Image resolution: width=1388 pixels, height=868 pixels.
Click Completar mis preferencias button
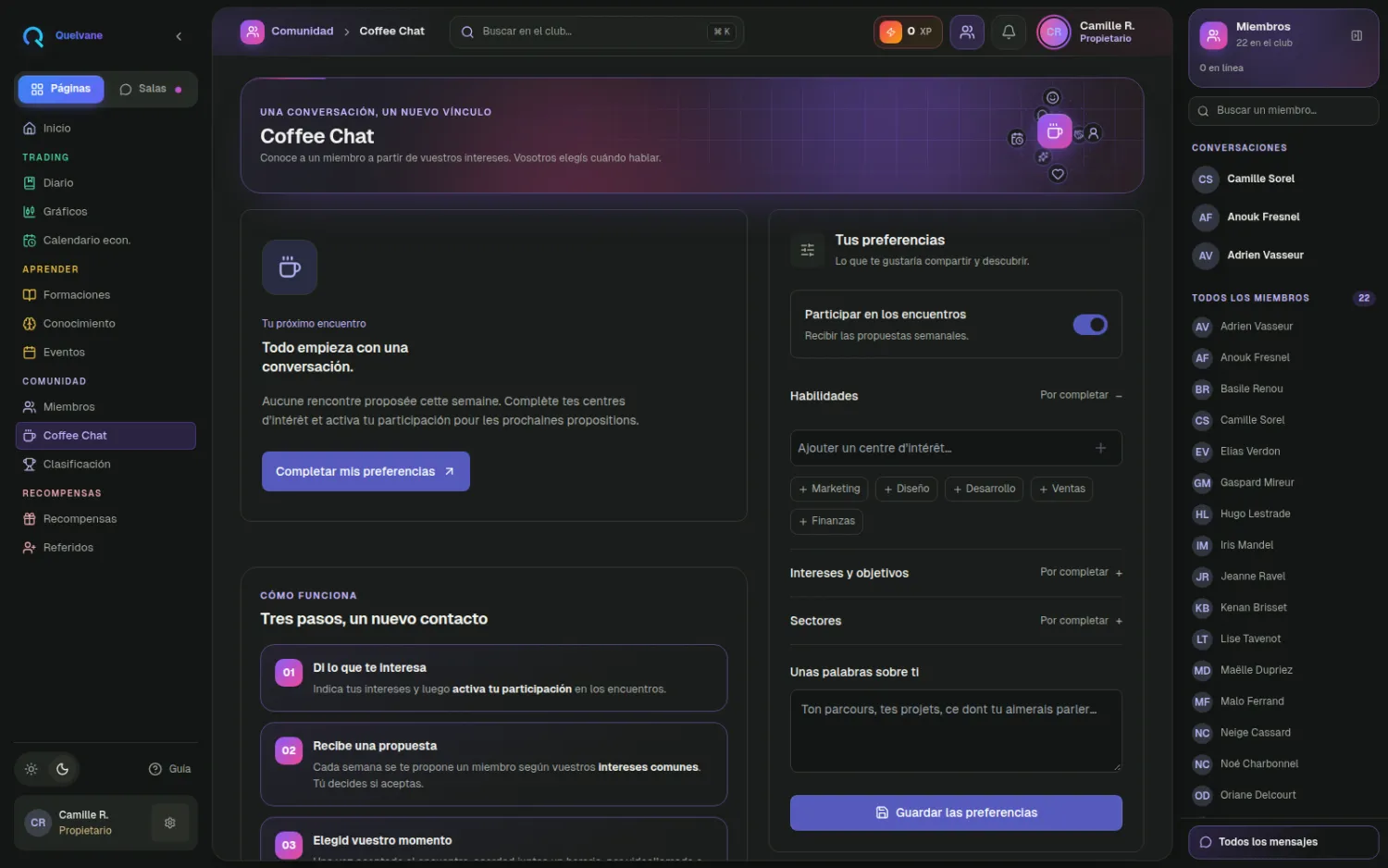point(366,471)
